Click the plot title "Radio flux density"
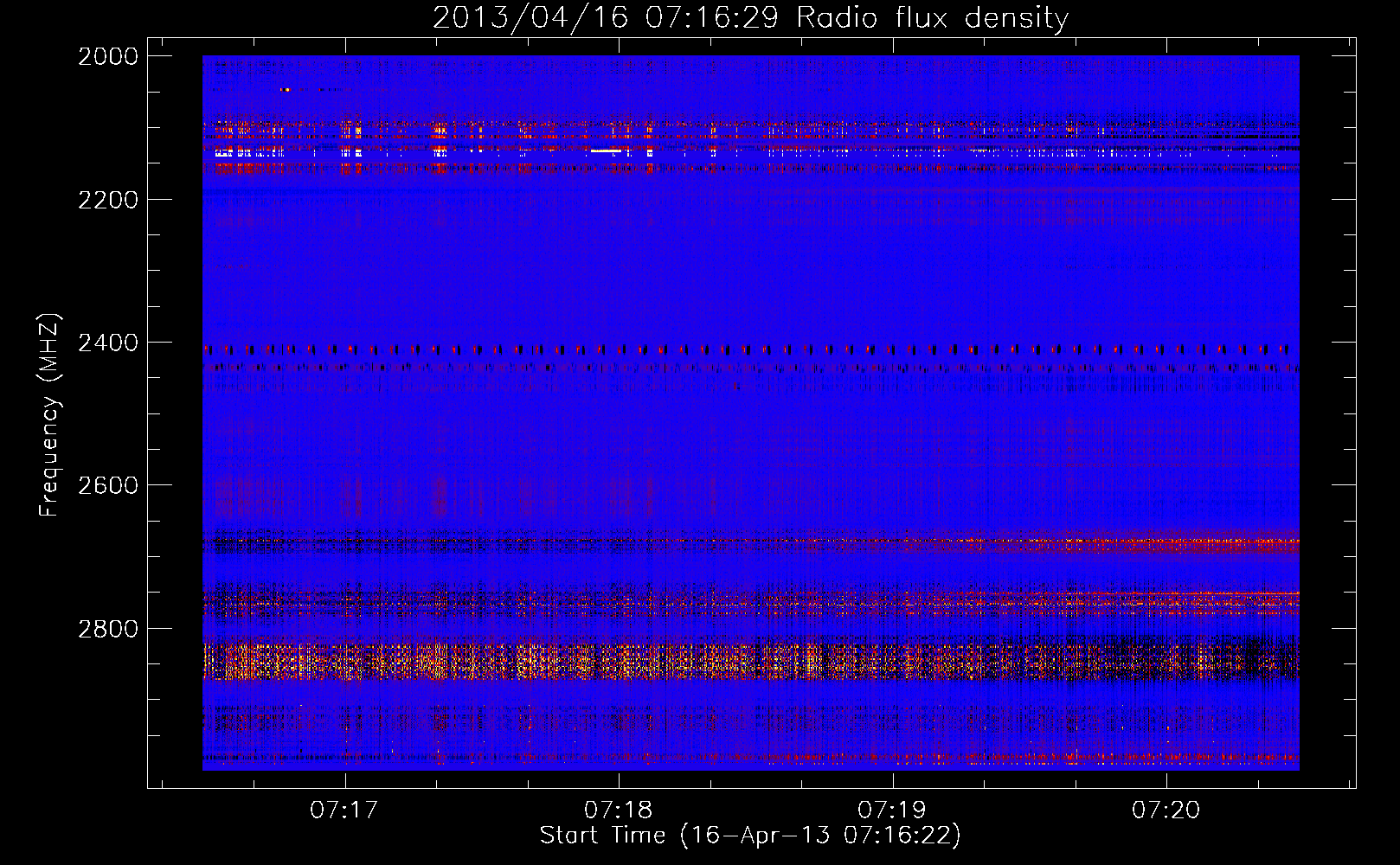1400x865 pixels. click(932, 18)
